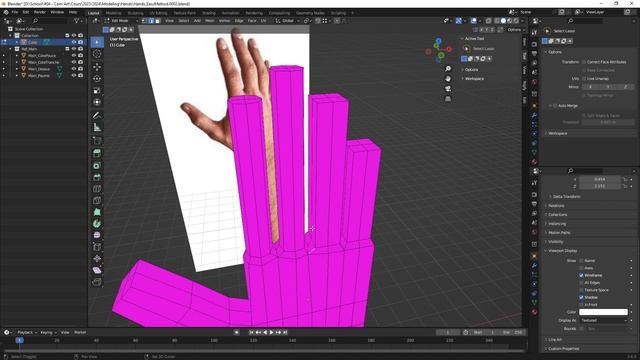Open the Display As Textured dropdown
The width and height of the screenshot is (640, 360).
(x=603, y=320)
